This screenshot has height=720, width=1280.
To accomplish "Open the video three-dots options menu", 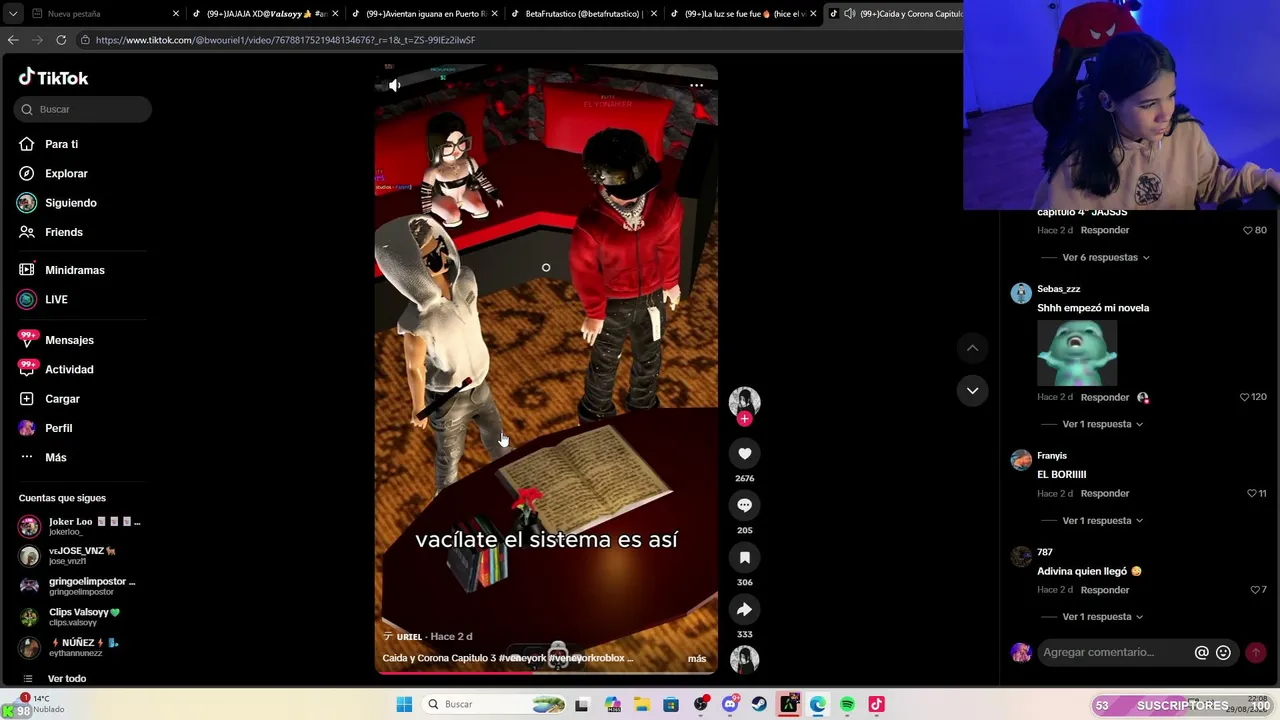I will pos(697,86).
